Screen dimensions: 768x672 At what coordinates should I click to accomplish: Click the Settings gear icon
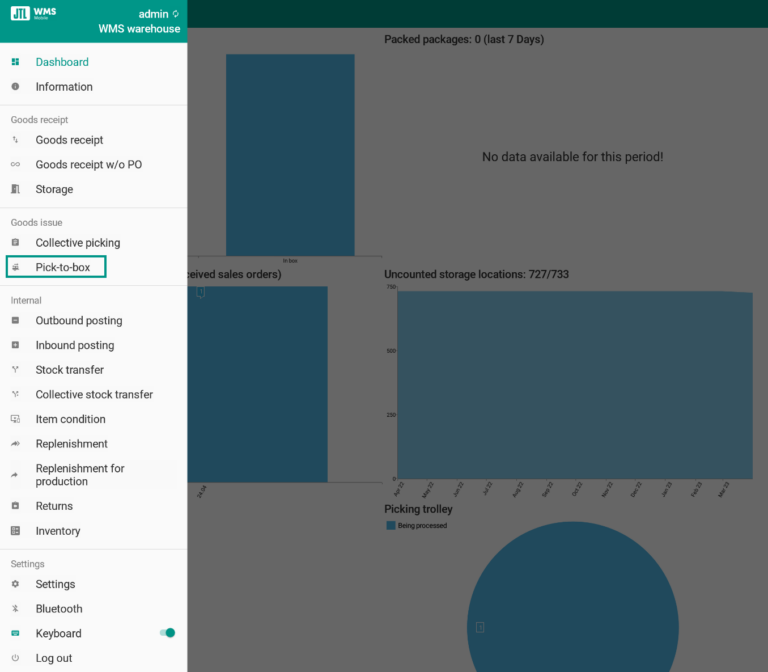[x=15, y=584]
